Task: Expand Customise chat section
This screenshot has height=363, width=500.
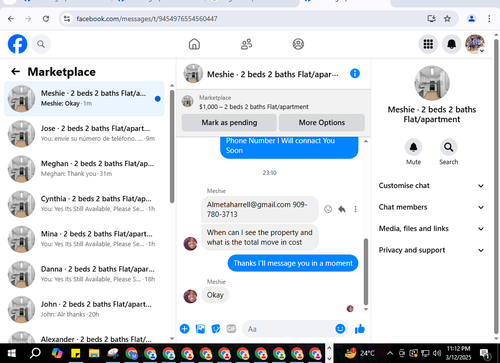Action: (431, 186)
